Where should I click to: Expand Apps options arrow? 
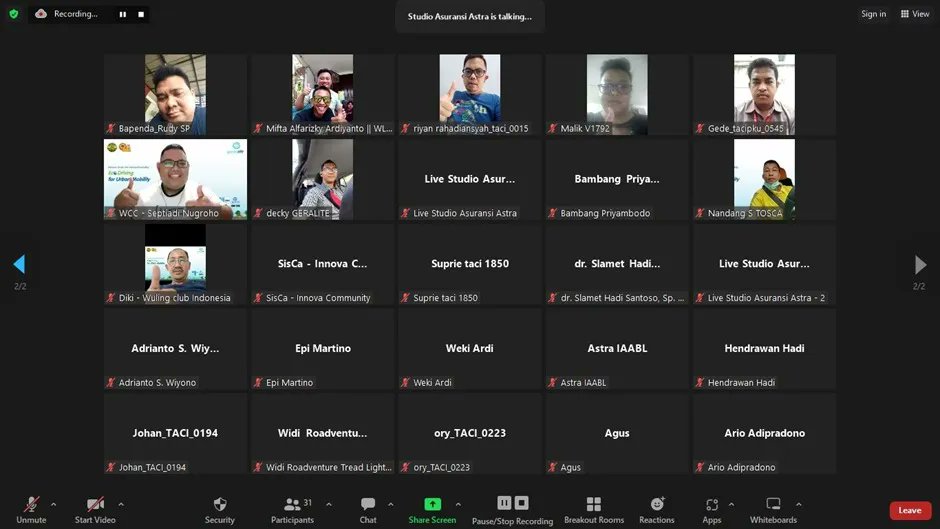731,504
